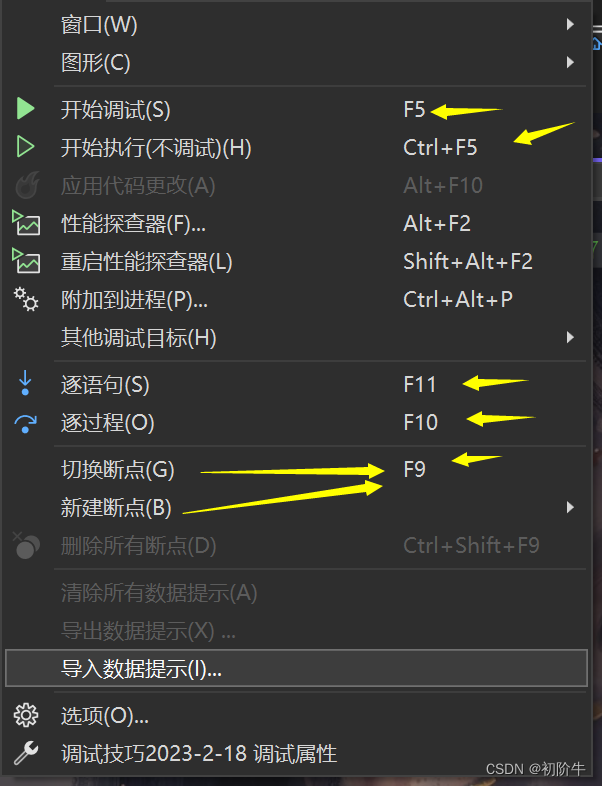Open 性能探查器(F)... menu entry
The image size is (602, 786).
click(x=134, y=223)
